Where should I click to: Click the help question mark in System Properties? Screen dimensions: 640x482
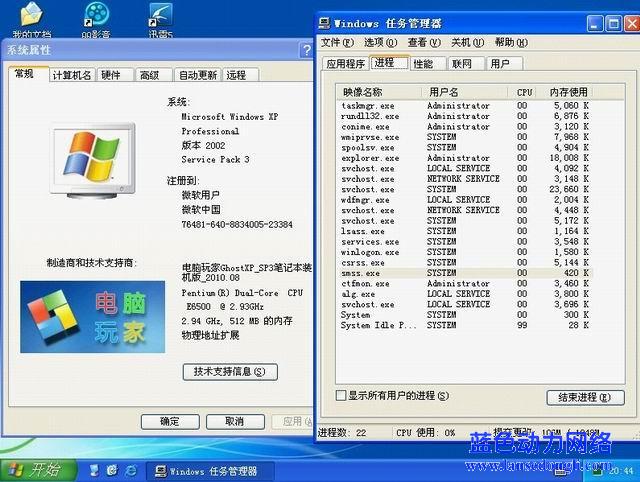point(306,50)
